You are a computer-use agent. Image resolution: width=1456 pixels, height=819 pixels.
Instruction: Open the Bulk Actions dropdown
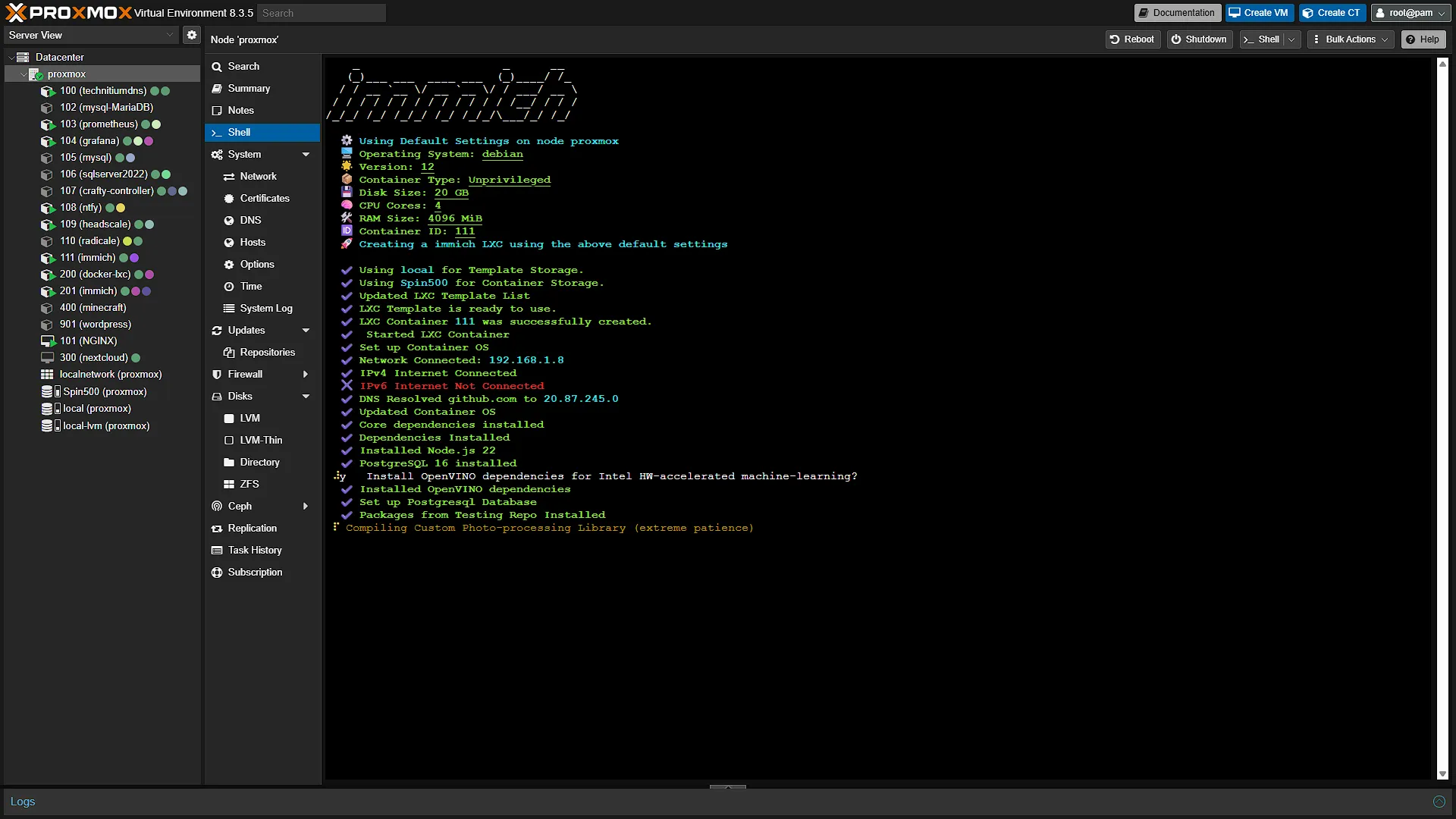click(x=1351, y=39)
